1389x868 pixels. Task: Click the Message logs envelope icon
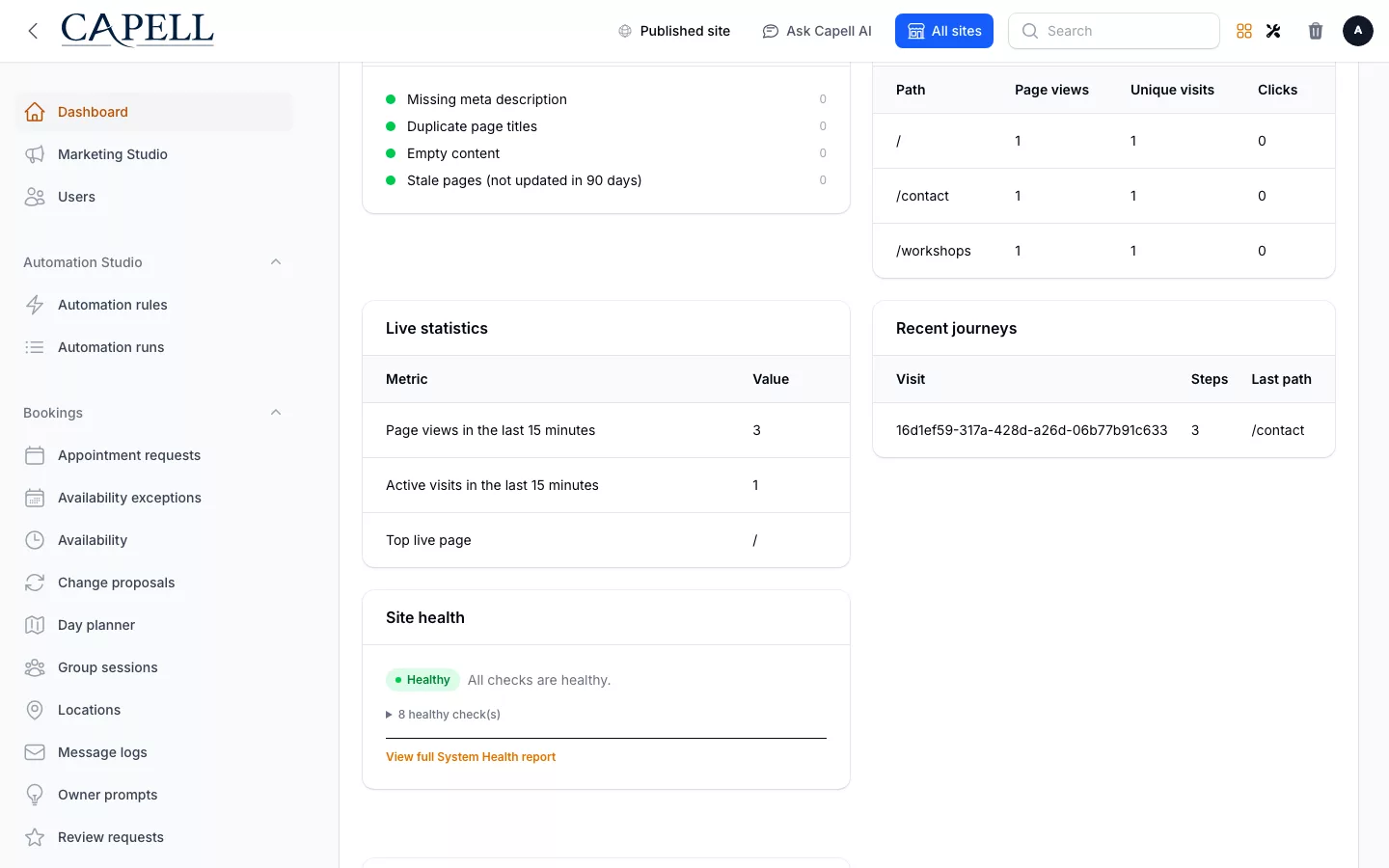coord(35,752)
